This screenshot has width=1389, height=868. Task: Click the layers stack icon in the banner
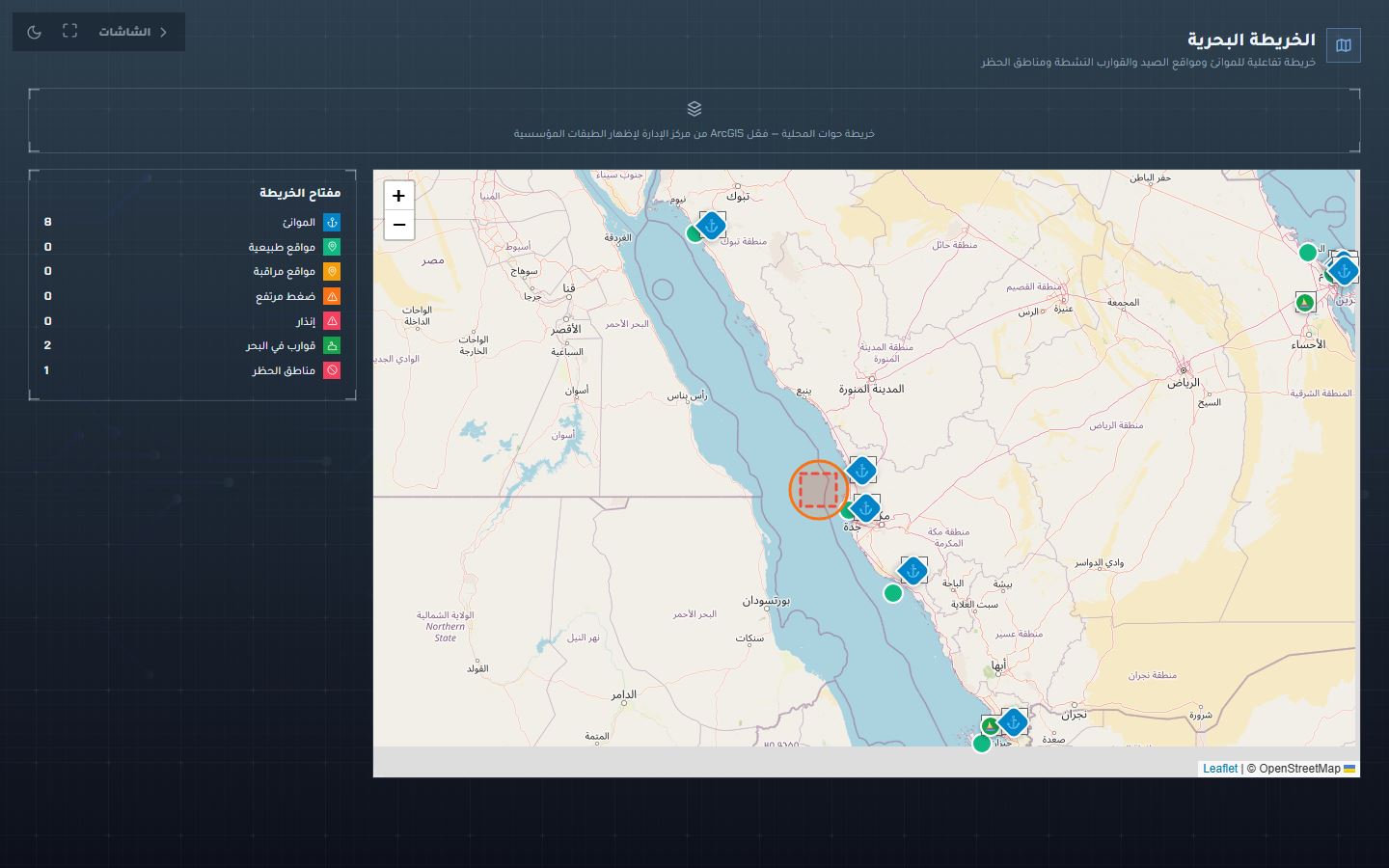click(x=694, y=109)
